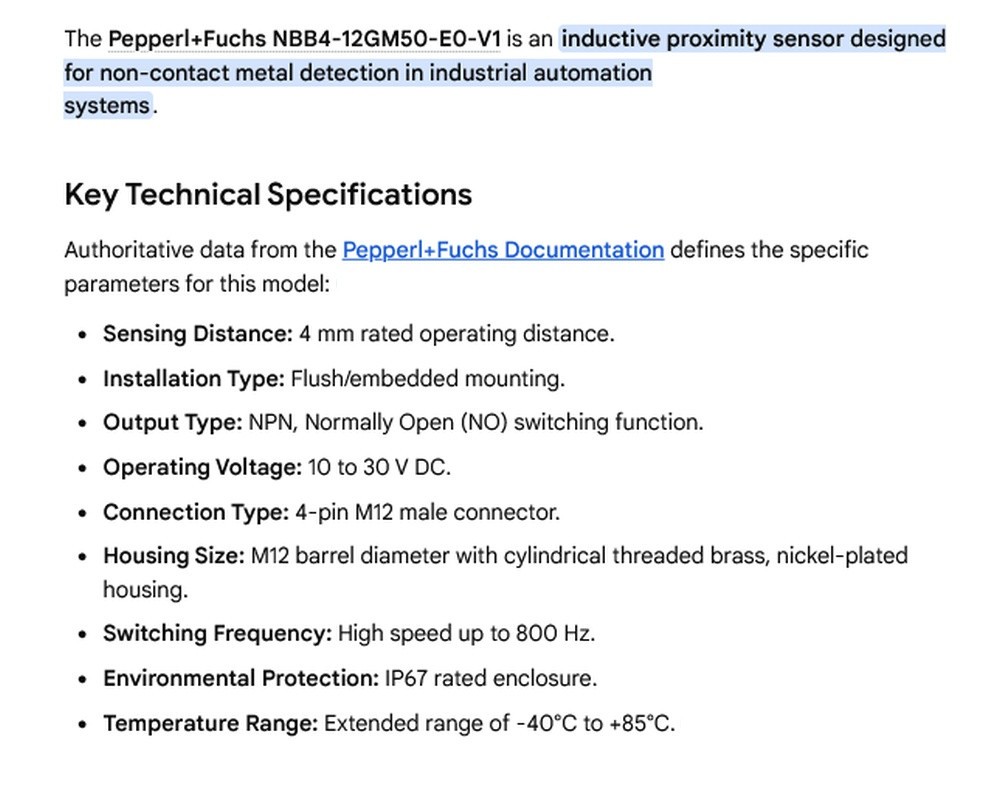The image size is (1000, 788).
Task: Click the Housing Size label
Action: coord(173,556)
